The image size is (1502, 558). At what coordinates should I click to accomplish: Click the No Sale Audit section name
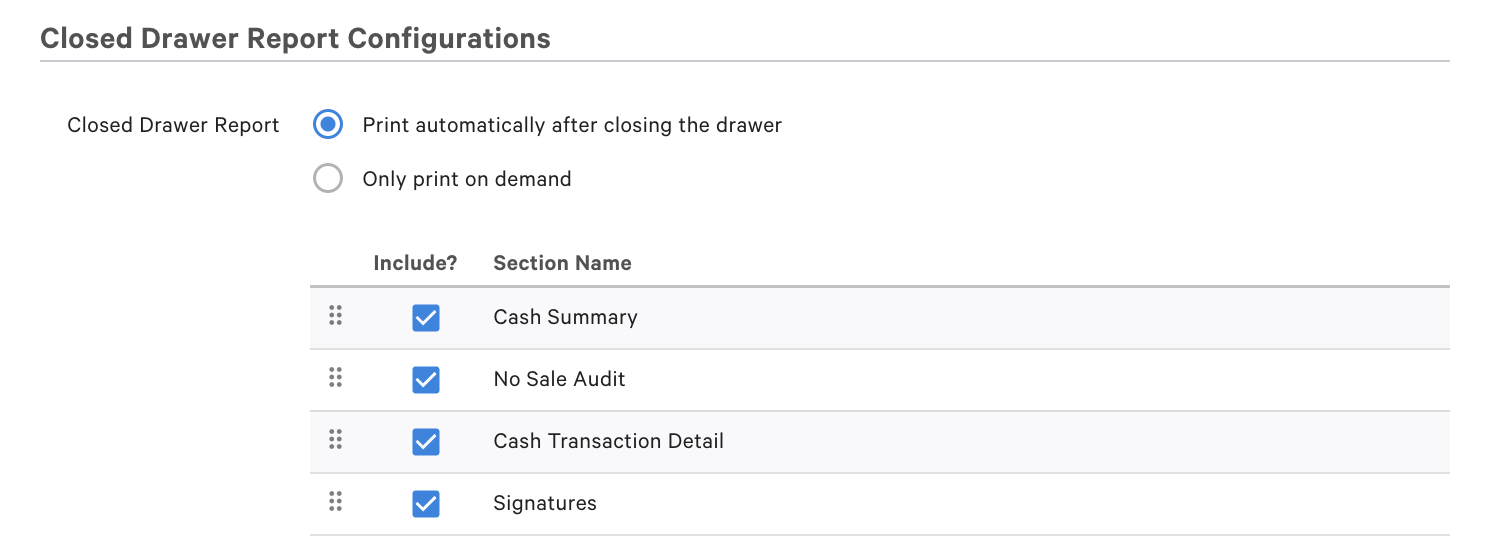tap(559, 379)
